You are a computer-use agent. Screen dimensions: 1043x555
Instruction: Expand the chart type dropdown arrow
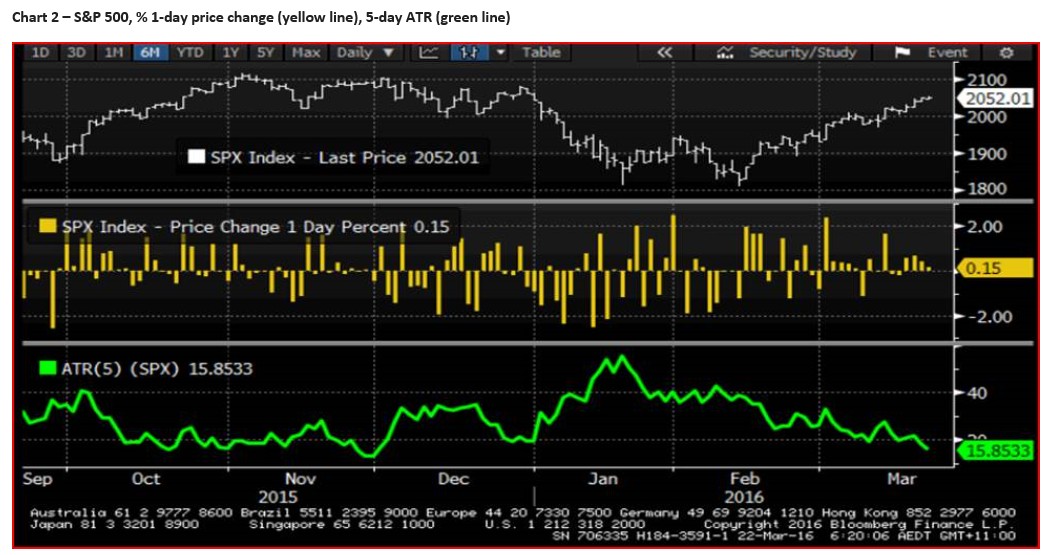click(500, 53)
